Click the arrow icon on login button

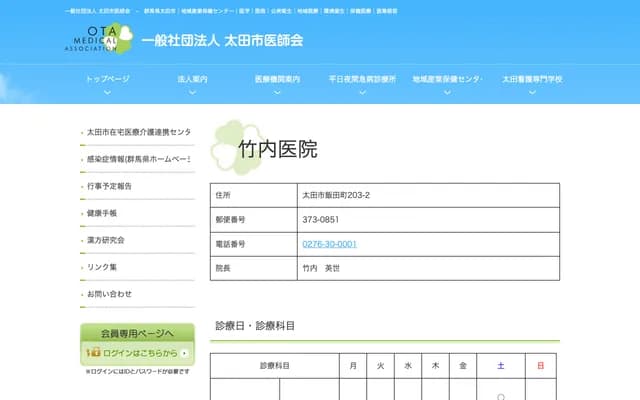184,353
